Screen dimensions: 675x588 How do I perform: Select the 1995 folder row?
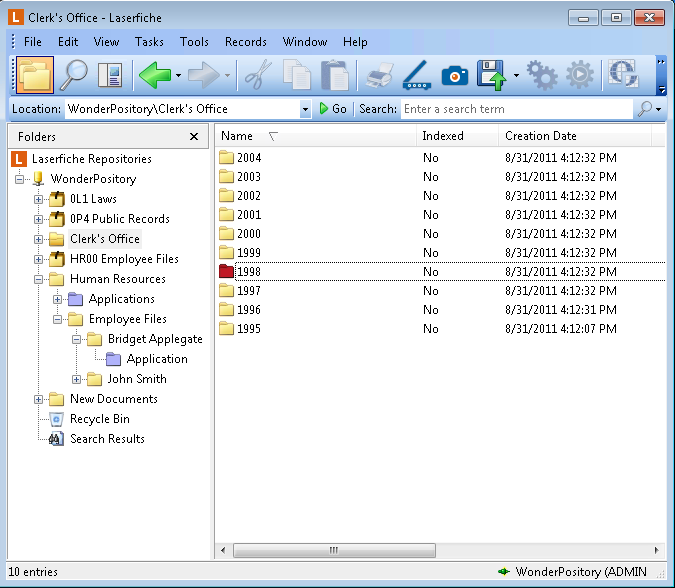[x=440, y=328]
